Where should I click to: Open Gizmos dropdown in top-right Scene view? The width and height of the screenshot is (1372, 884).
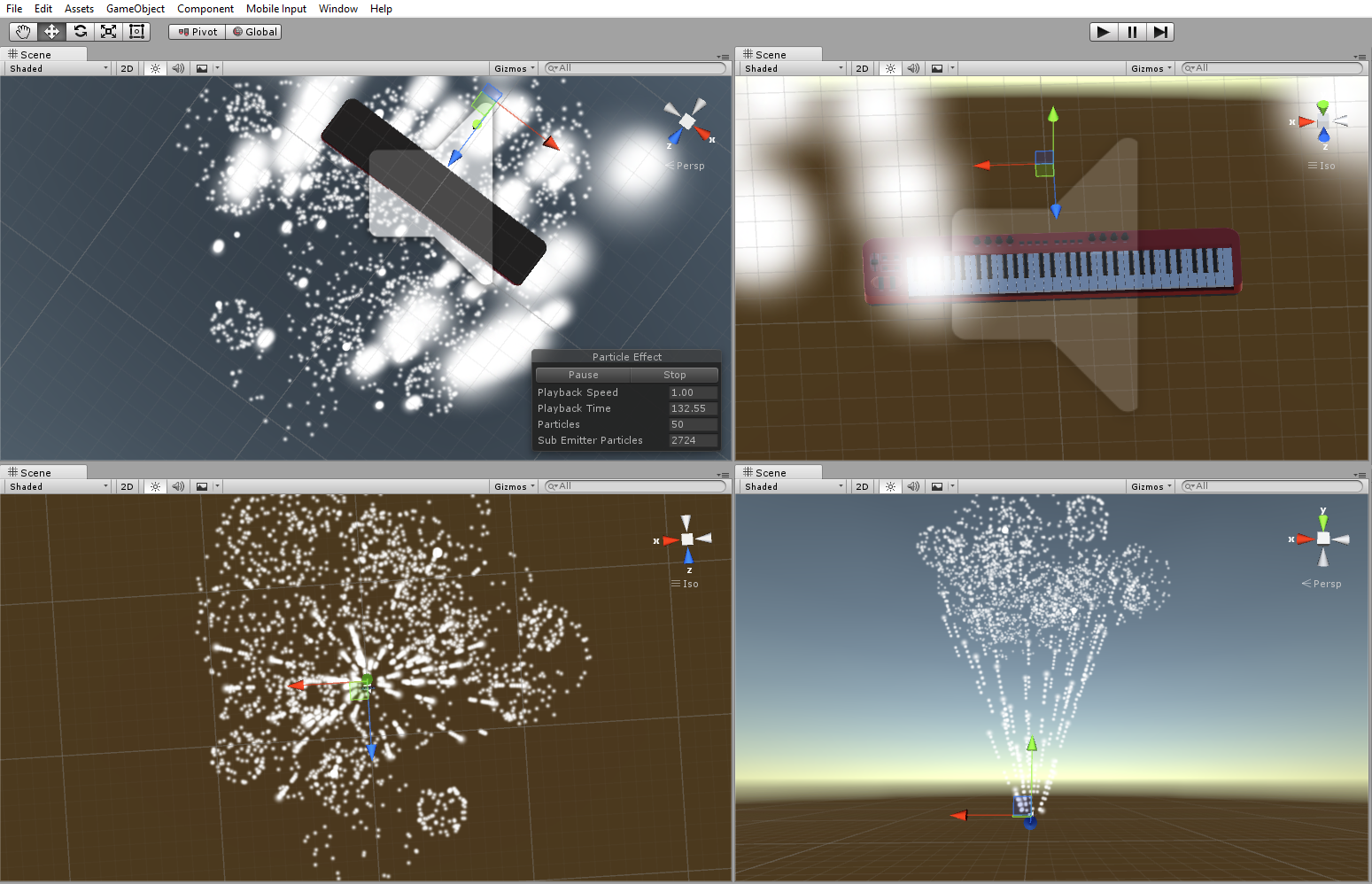tap(1151, 68)
